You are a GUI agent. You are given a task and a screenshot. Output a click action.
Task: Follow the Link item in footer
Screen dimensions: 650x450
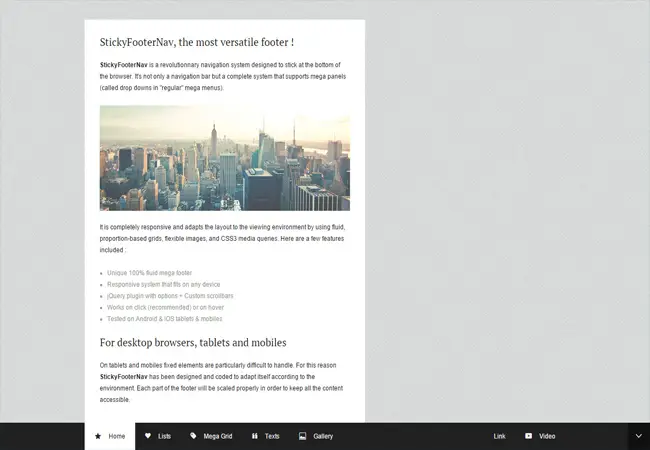500,436
